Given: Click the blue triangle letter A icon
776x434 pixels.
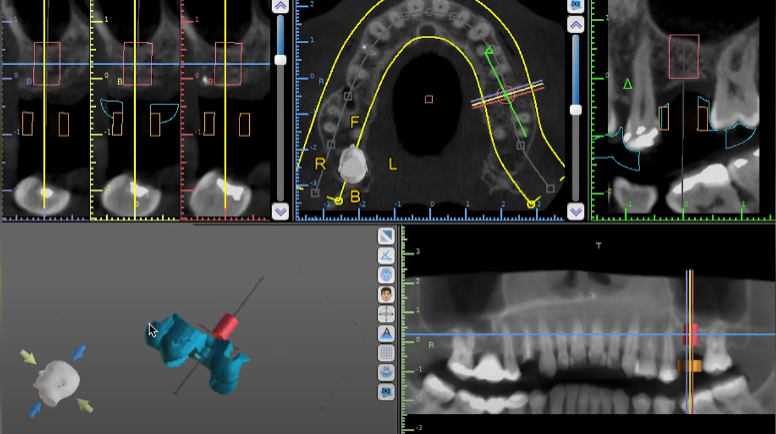Looking at the screenshot, I should click(x=386, y=333).
